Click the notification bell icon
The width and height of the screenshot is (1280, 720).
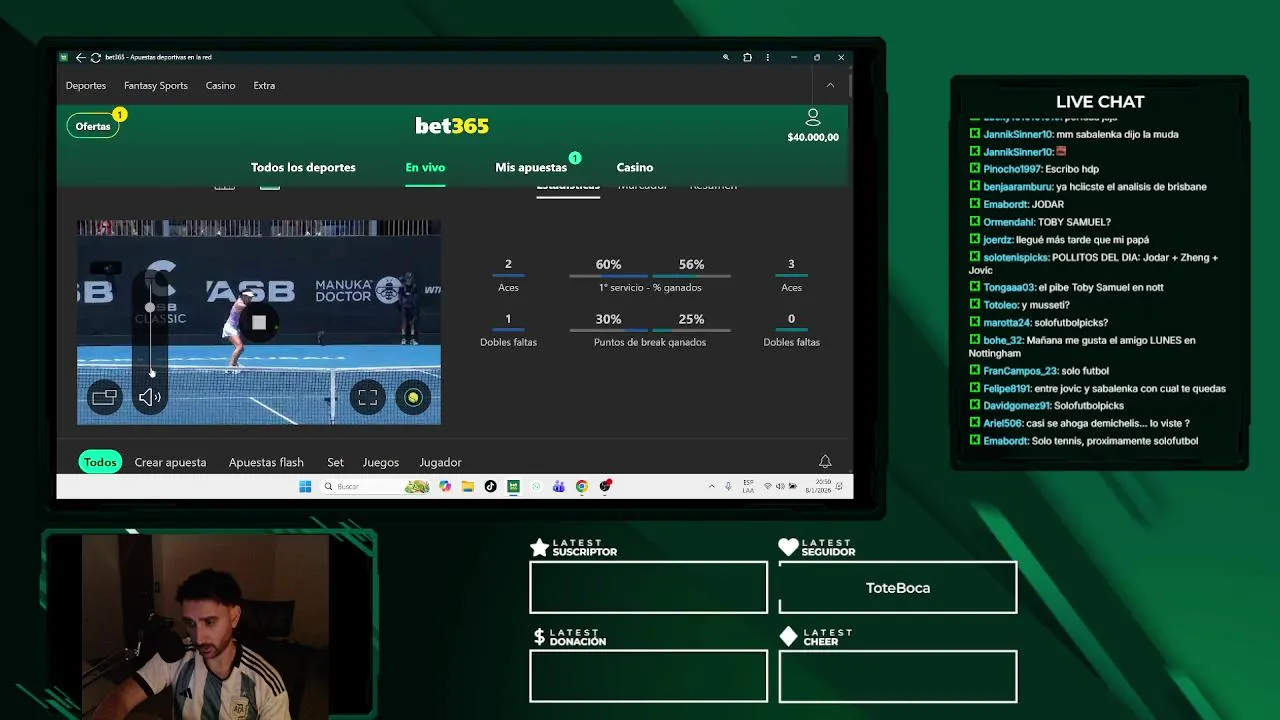[x=825, y=461]
